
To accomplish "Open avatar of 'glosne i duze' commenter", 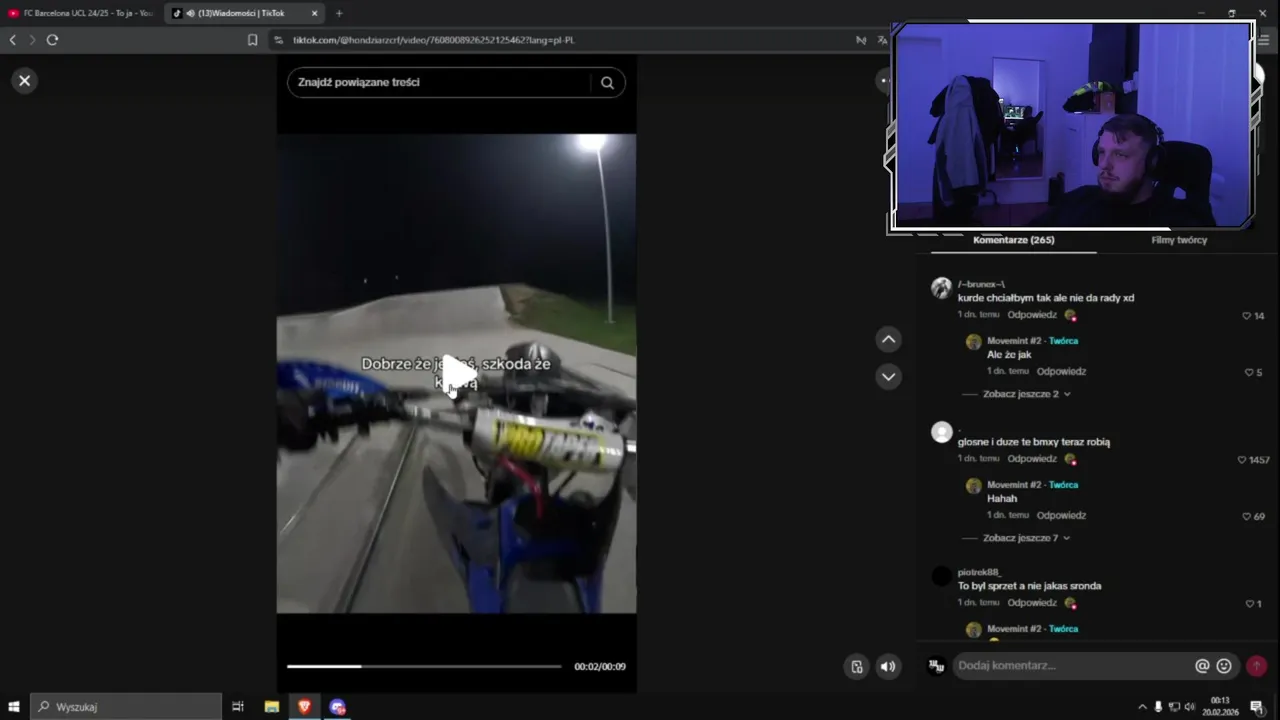I will tap(941, 432).
